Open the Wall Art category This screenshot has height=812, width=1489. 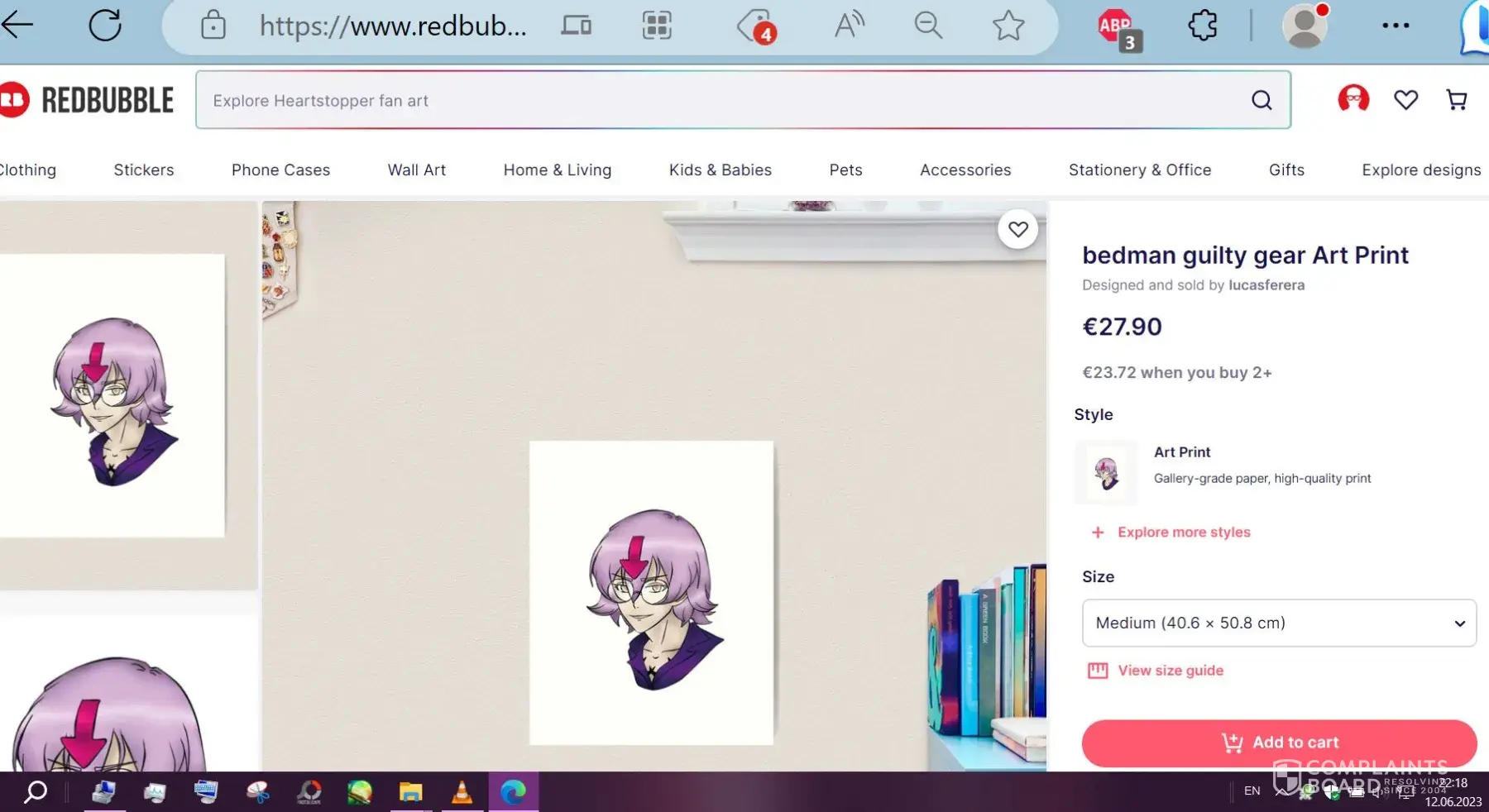click(x=417, y=170)
